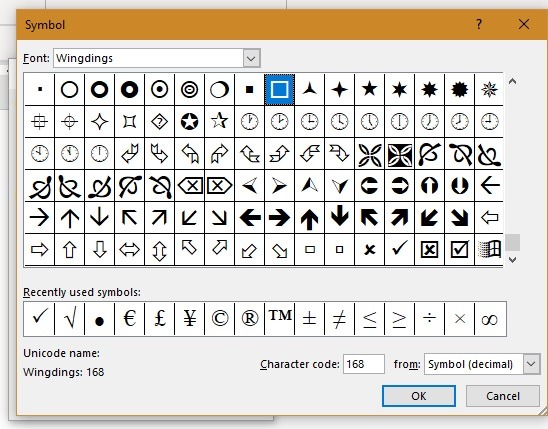Select the twelve-pointed black starburst symbol
Image resolution: width=548 pixels, height=429 pixels.
(x=459, y=89)
